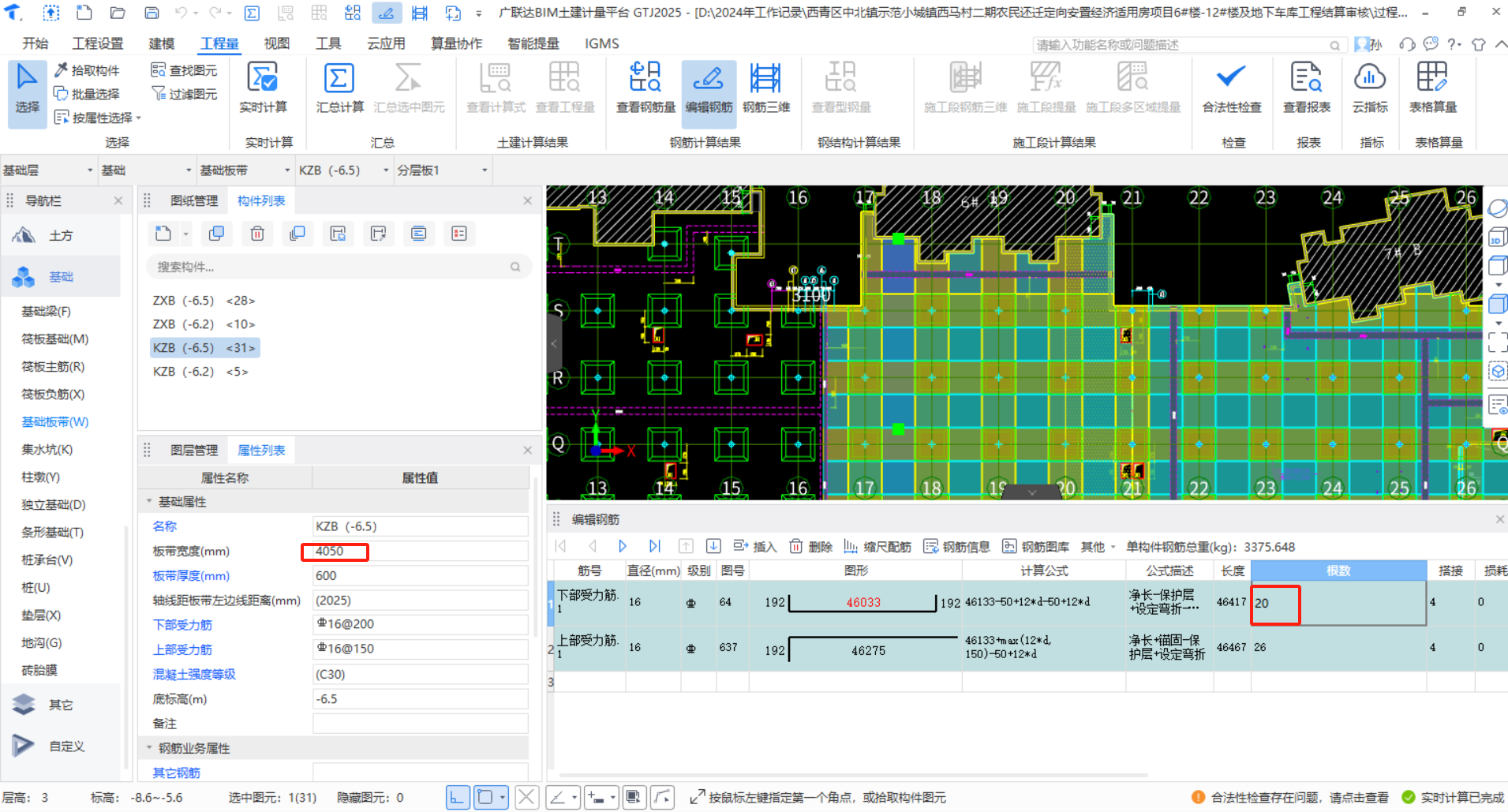The height and width of the screenshot is (812, 1508).
Task: Open 钢筋三维 view
Action: pos(765,87)
